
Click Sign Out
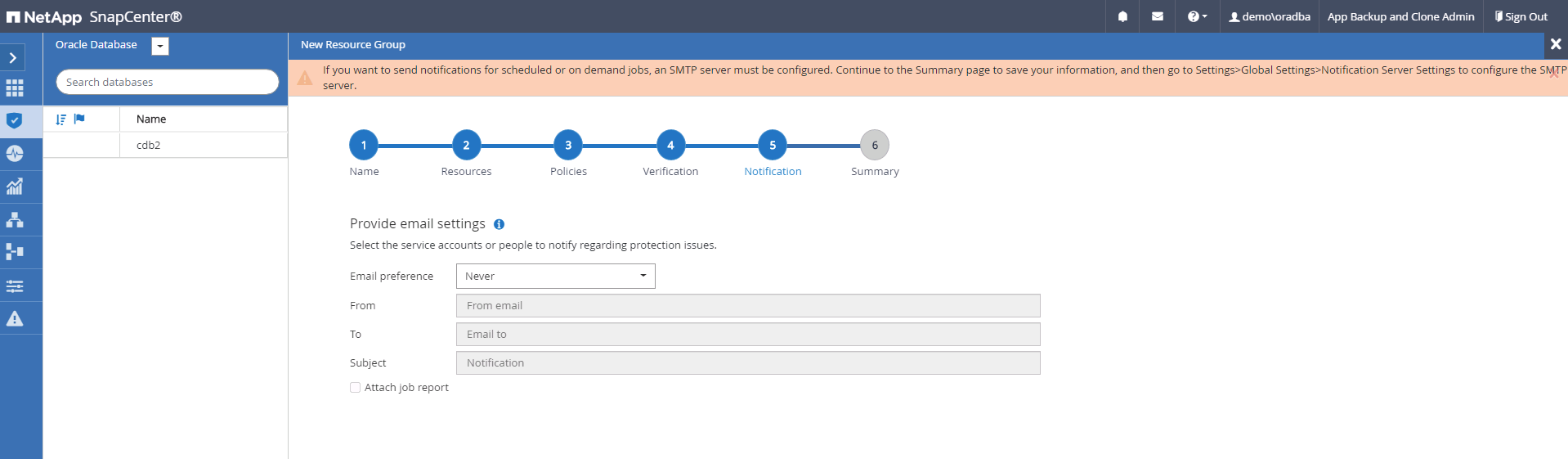[1521, 16]
